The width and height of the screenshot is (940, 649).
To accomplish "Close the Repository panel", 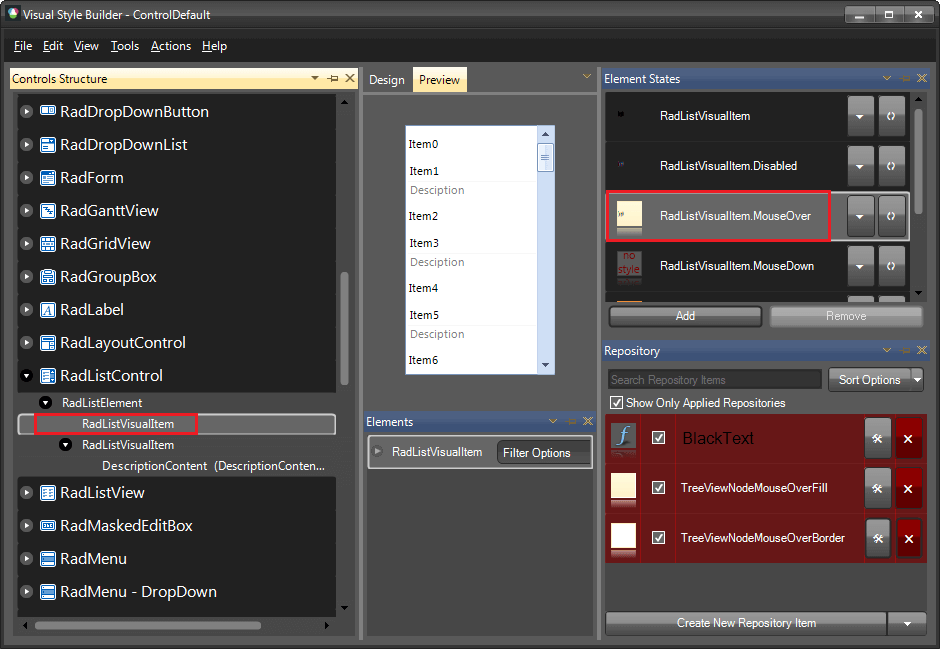I will (x=922, y=350).
